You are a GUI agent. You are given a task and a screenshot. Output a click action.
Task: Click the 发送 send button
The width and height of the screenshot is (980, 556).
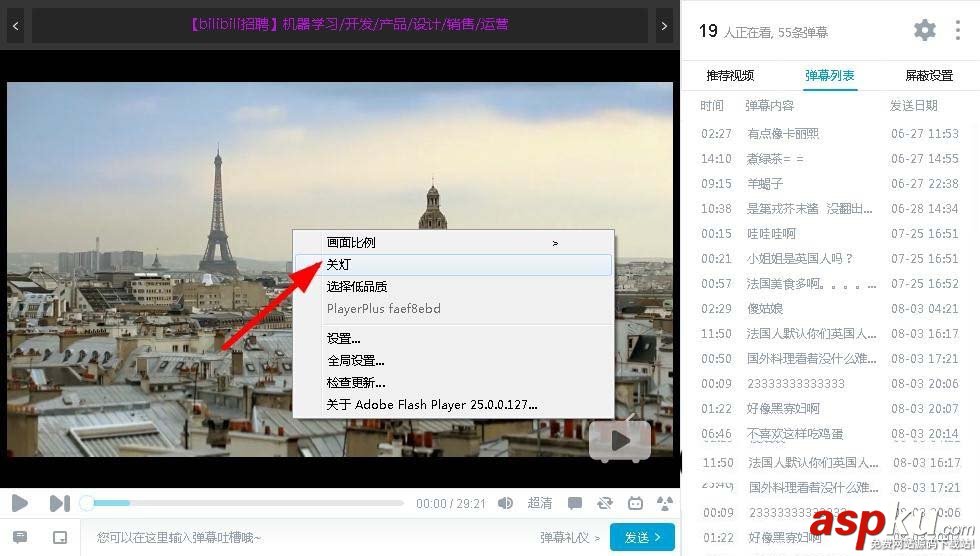(642, 537)
